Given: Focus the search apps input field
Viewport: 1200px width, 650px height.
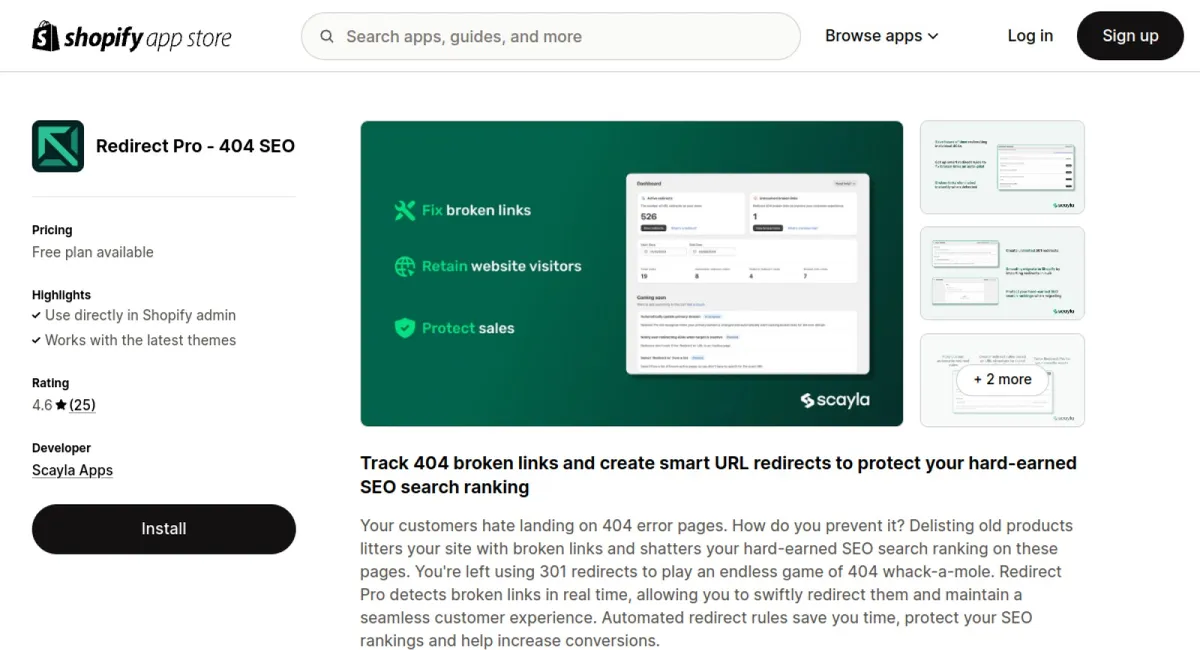Looking at the screenshot, I should click(551, 36).
